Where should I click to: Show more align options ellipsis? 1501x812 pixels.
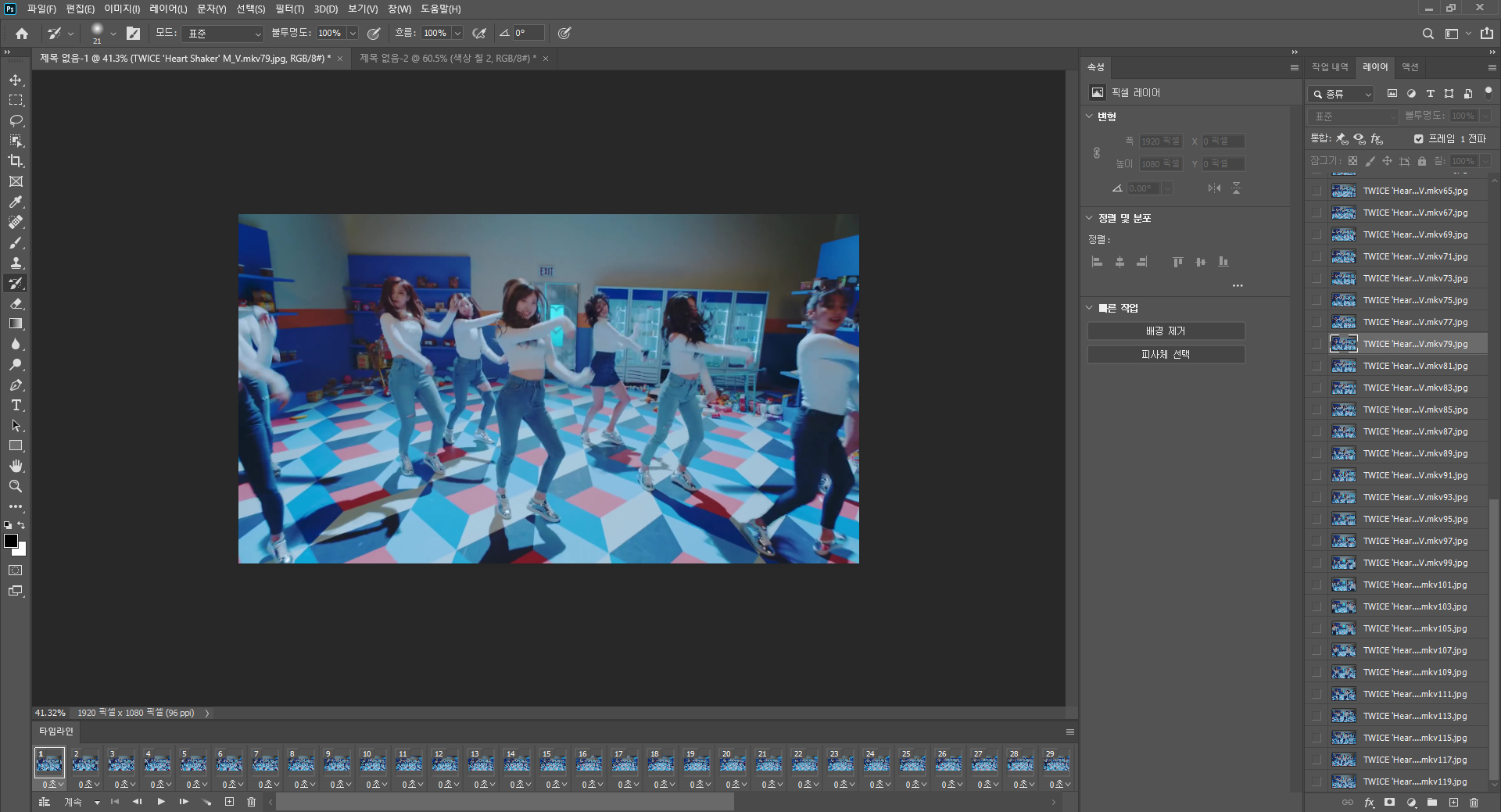1238,286
